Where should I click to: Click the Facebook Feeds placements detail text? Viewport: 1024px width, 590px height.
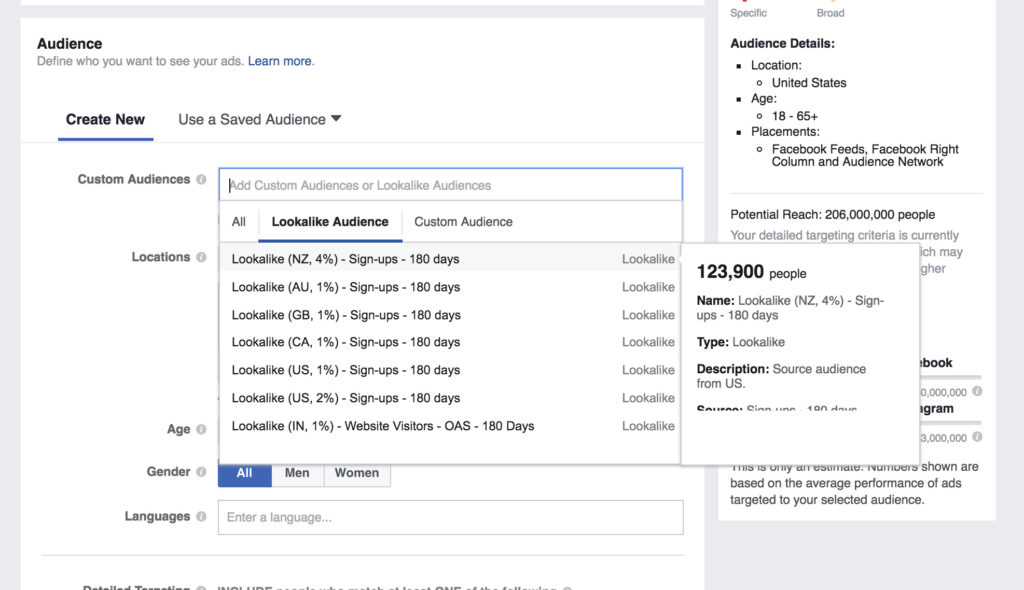coord(865,156)
